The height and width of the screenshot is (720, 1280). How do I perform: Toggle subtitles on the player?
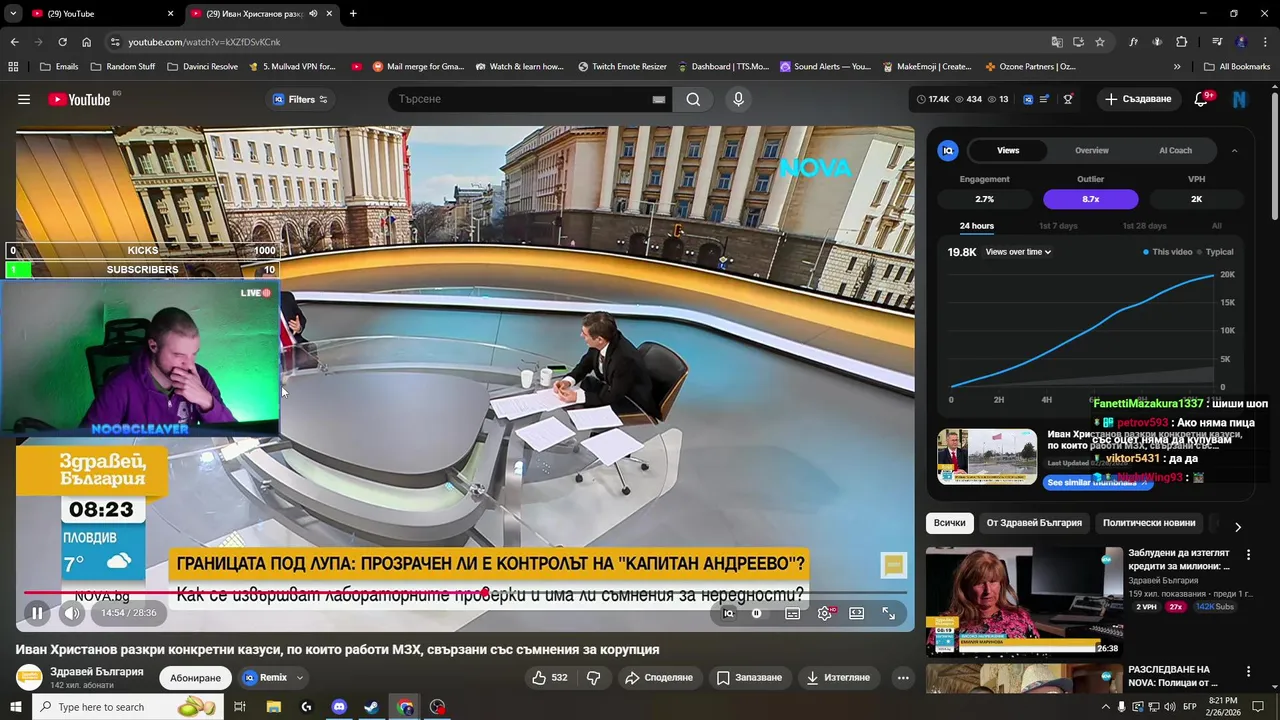point(792,613)
